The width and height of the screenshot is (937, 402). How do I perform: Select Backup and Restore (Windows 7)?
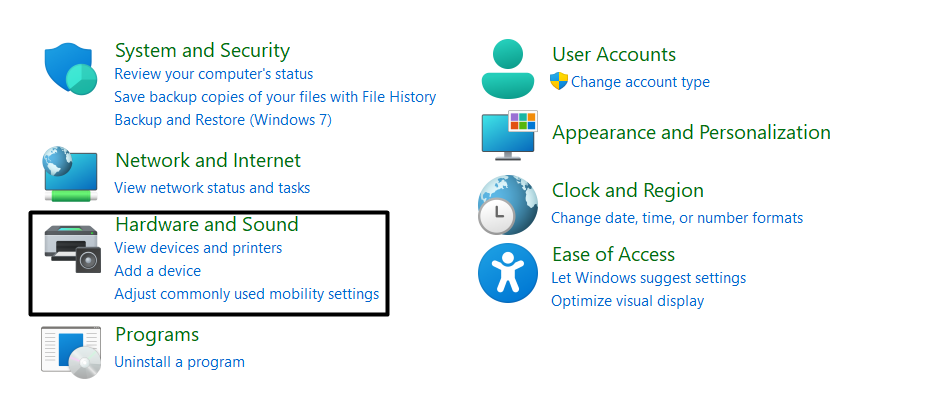(223, 120)
